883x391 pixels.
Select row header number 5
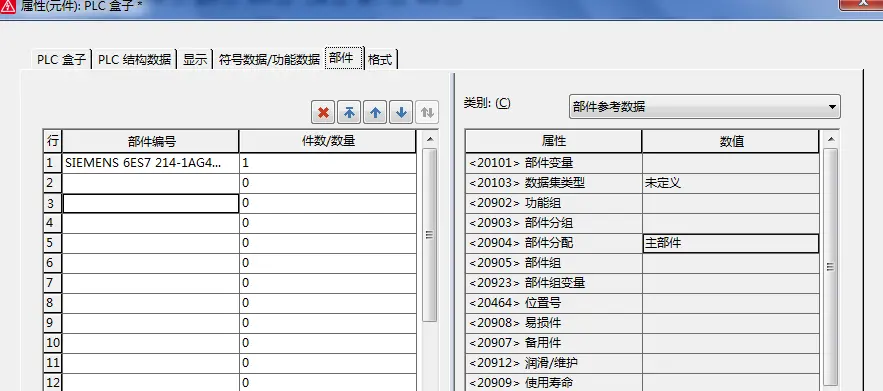point(52,243)
